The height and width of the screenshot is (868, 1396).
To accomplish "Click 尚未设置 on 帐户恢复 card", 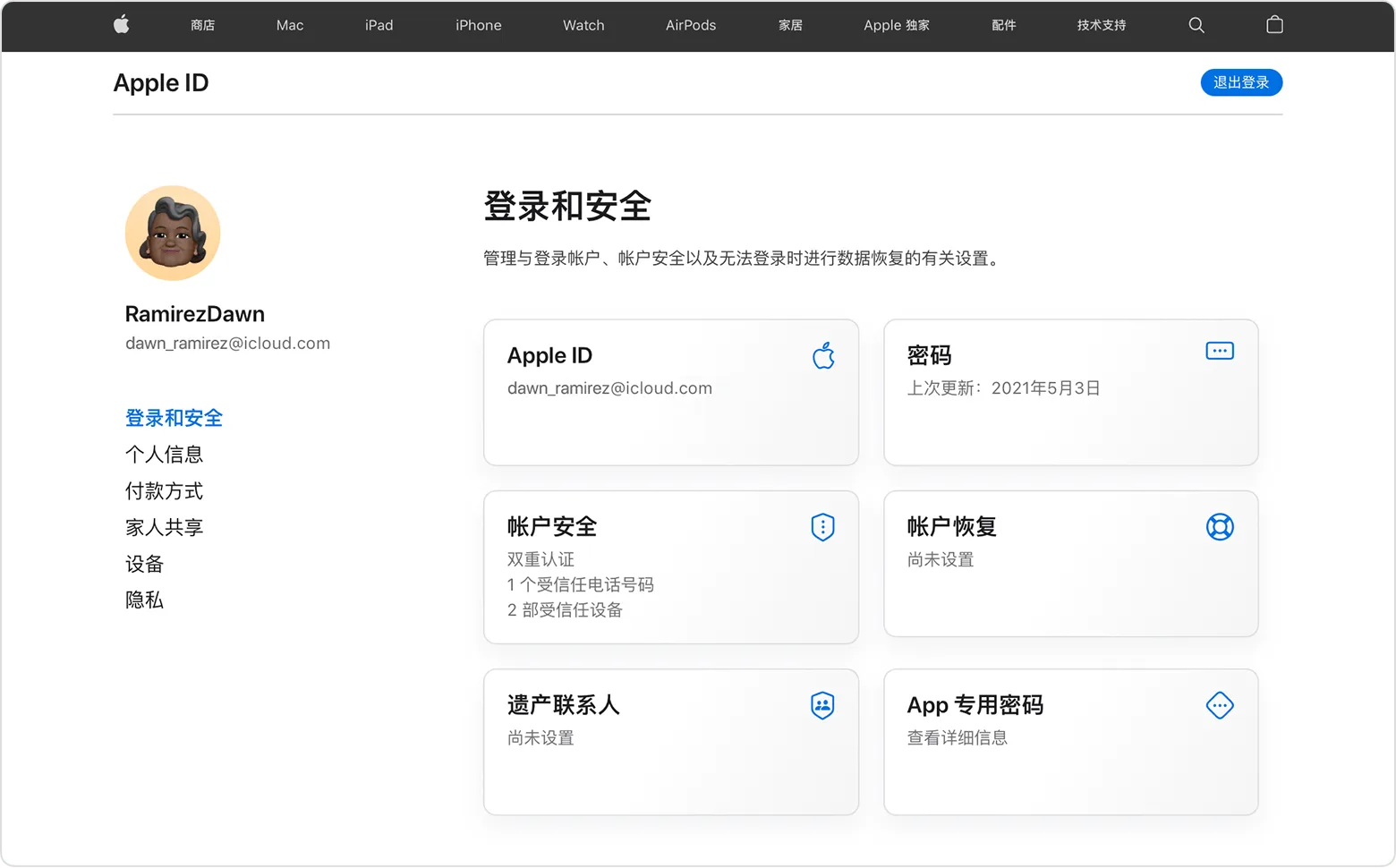I will coord(941,559).
